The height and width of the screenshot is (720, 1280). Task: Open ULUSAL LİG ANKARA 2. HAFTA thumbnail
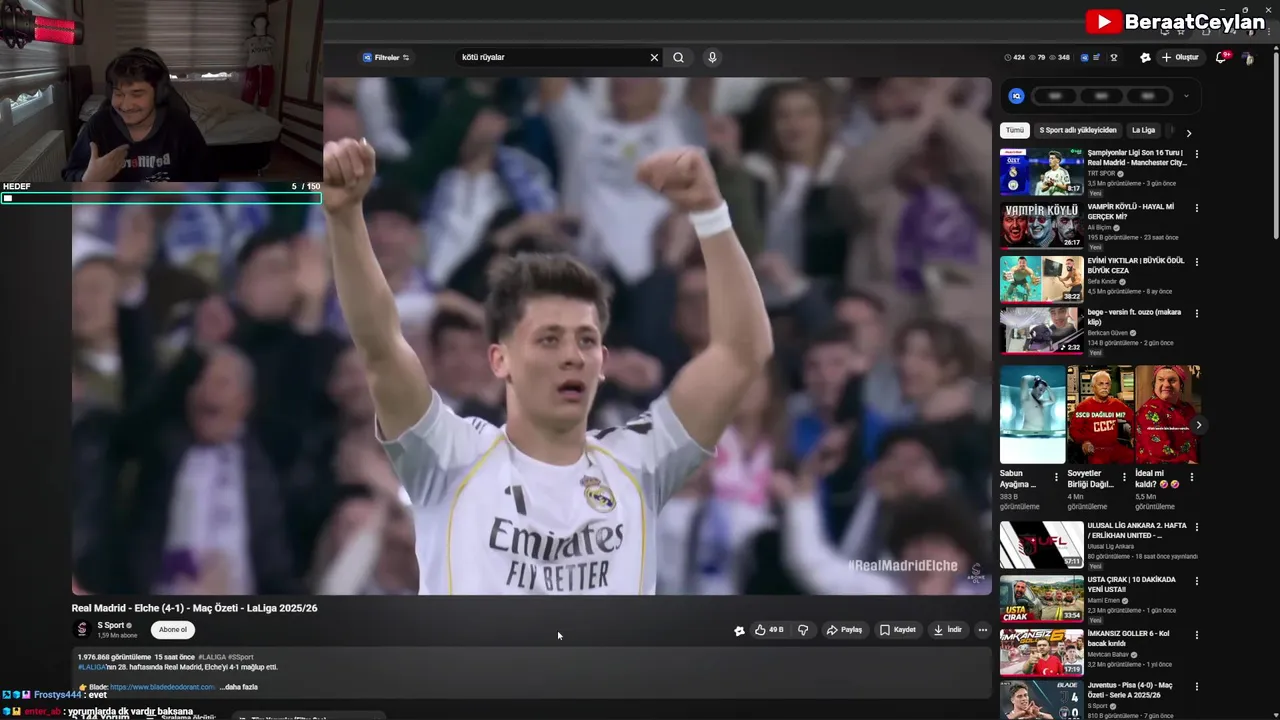[x=1041, y=545]
